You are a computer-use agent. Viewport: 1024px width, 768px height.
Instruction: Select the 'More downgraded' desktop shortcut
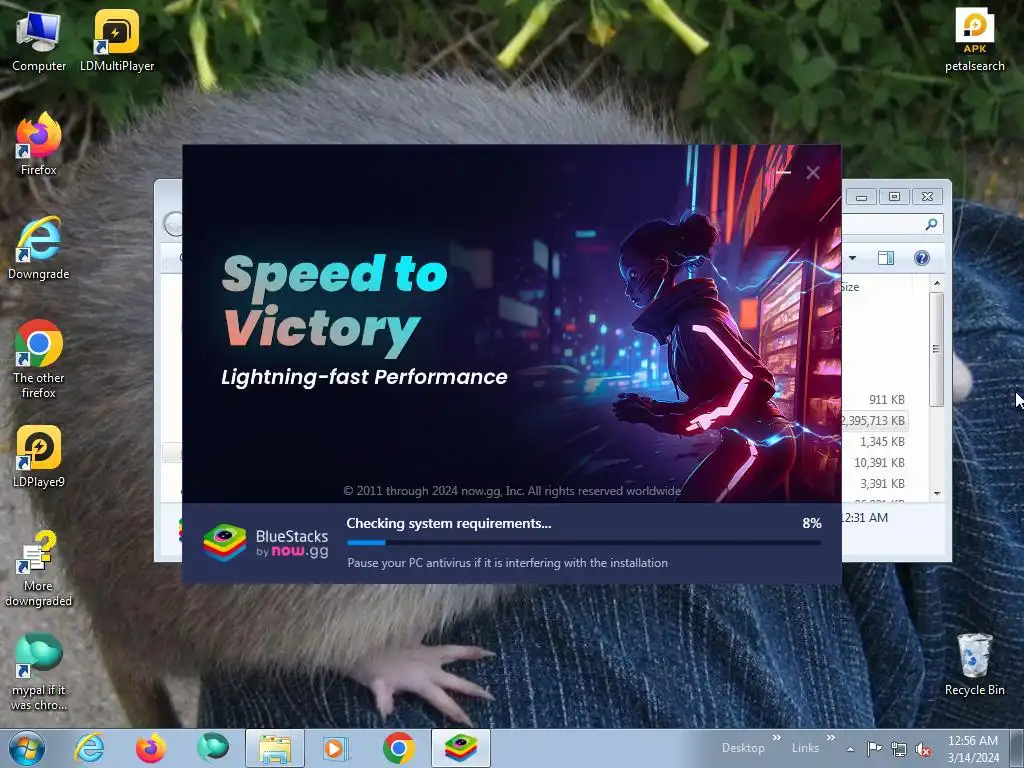click(x=39, y=568)
